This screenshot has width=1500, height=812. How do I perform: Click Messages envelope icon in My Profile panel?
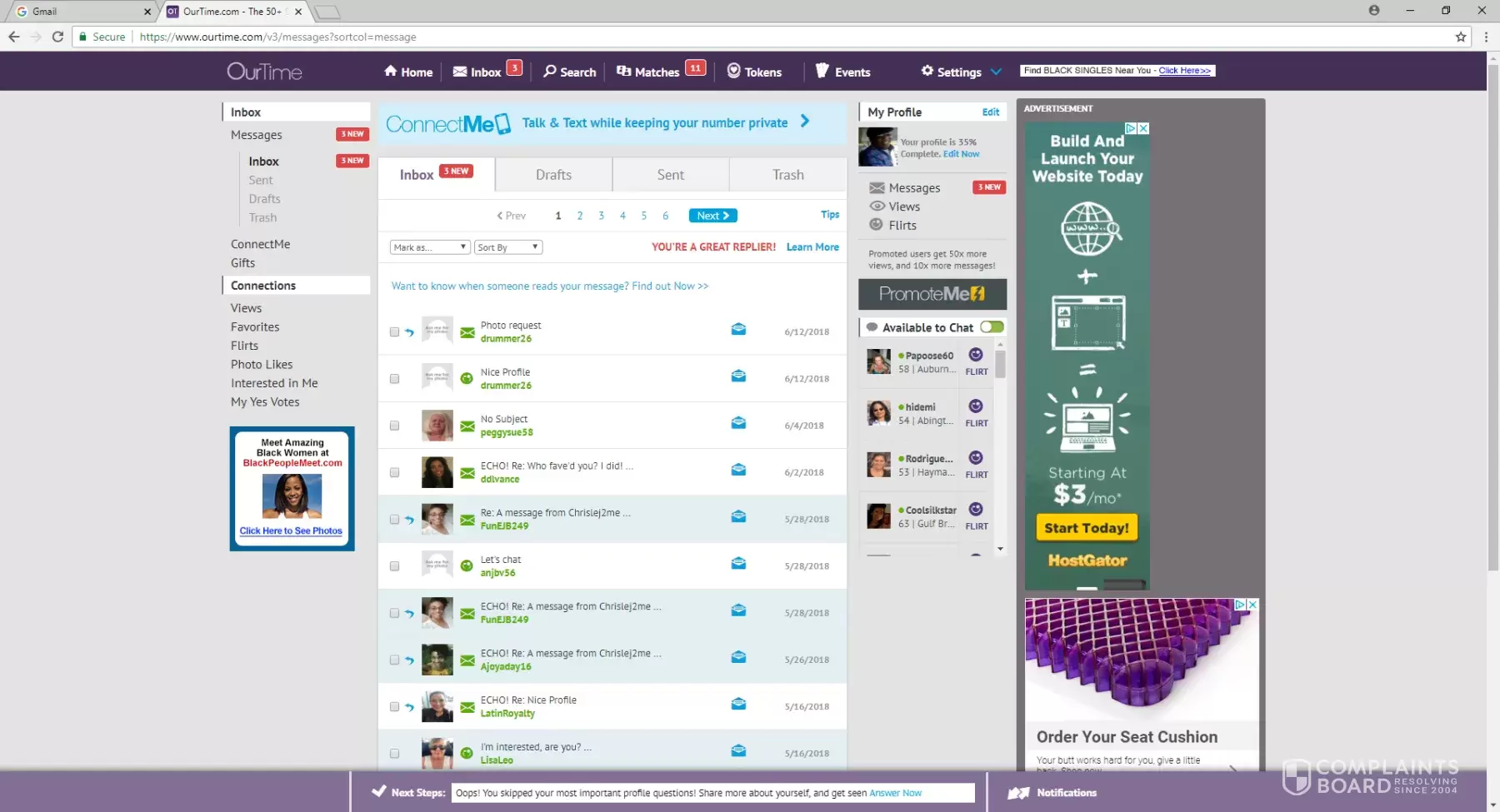pyautogui.click(x=877, y=188)
